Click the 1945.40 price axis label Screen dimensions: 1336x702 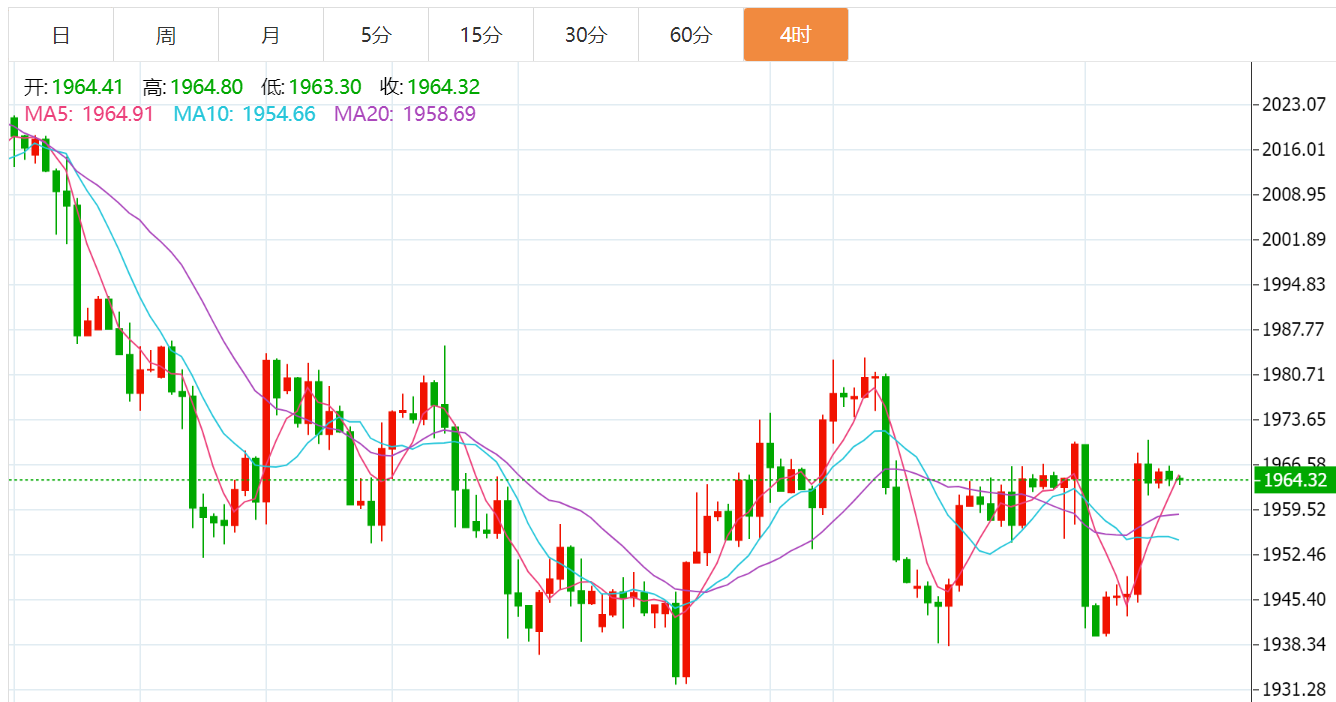(1294, 599)
